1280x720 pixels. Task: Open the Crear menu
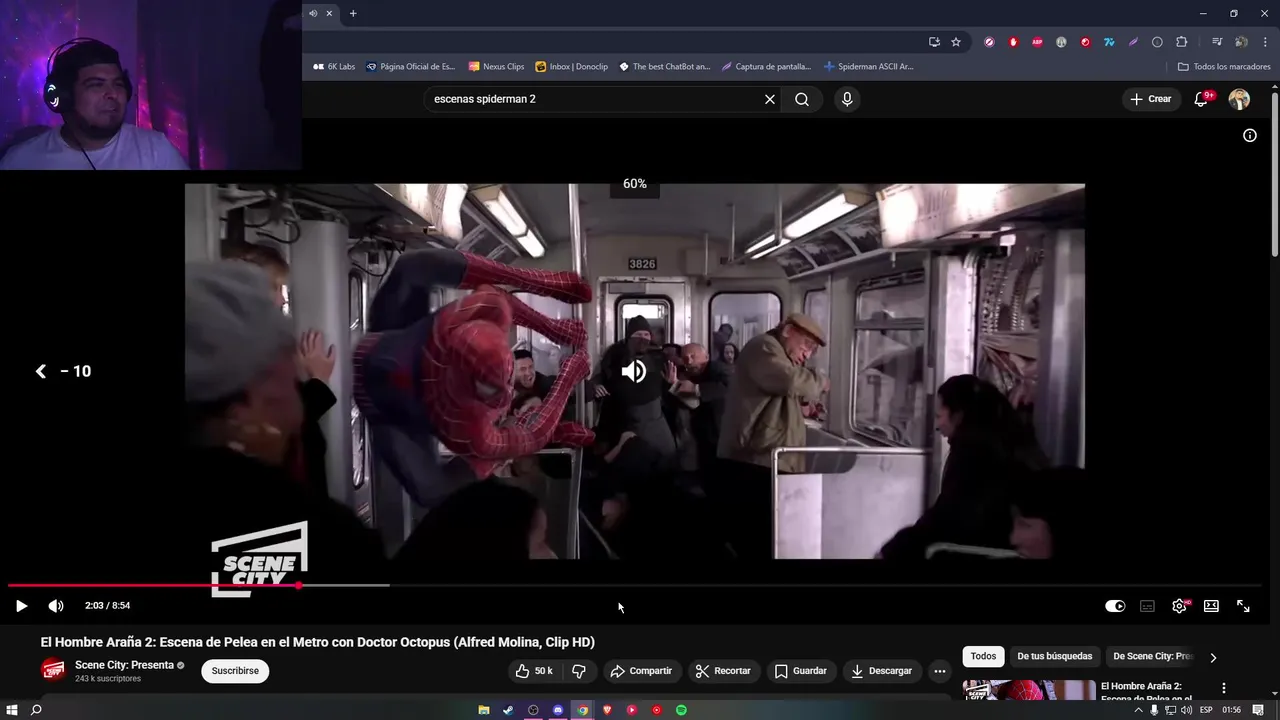1151,99
